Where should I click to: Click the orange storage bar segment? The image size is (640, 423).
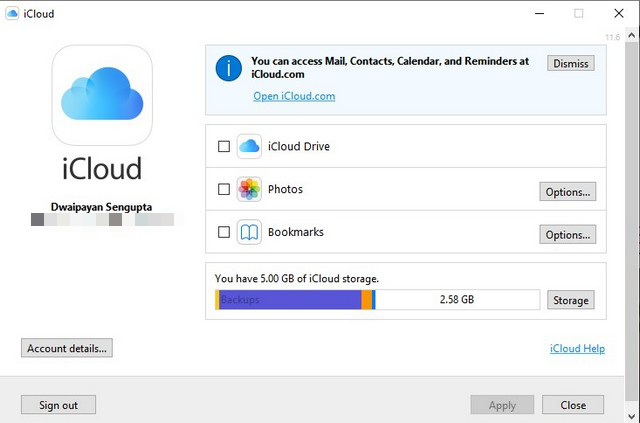point(367,300)
